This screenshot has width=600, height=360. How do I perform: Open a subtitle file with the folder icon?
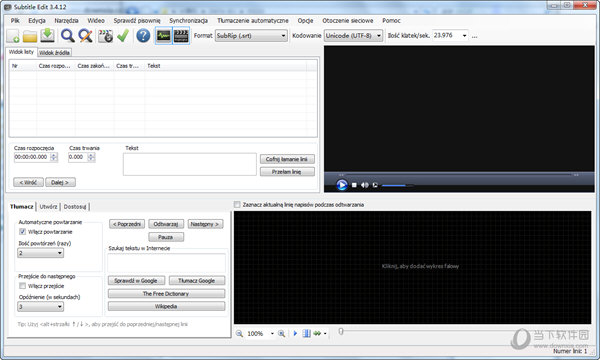pos(30,36)
